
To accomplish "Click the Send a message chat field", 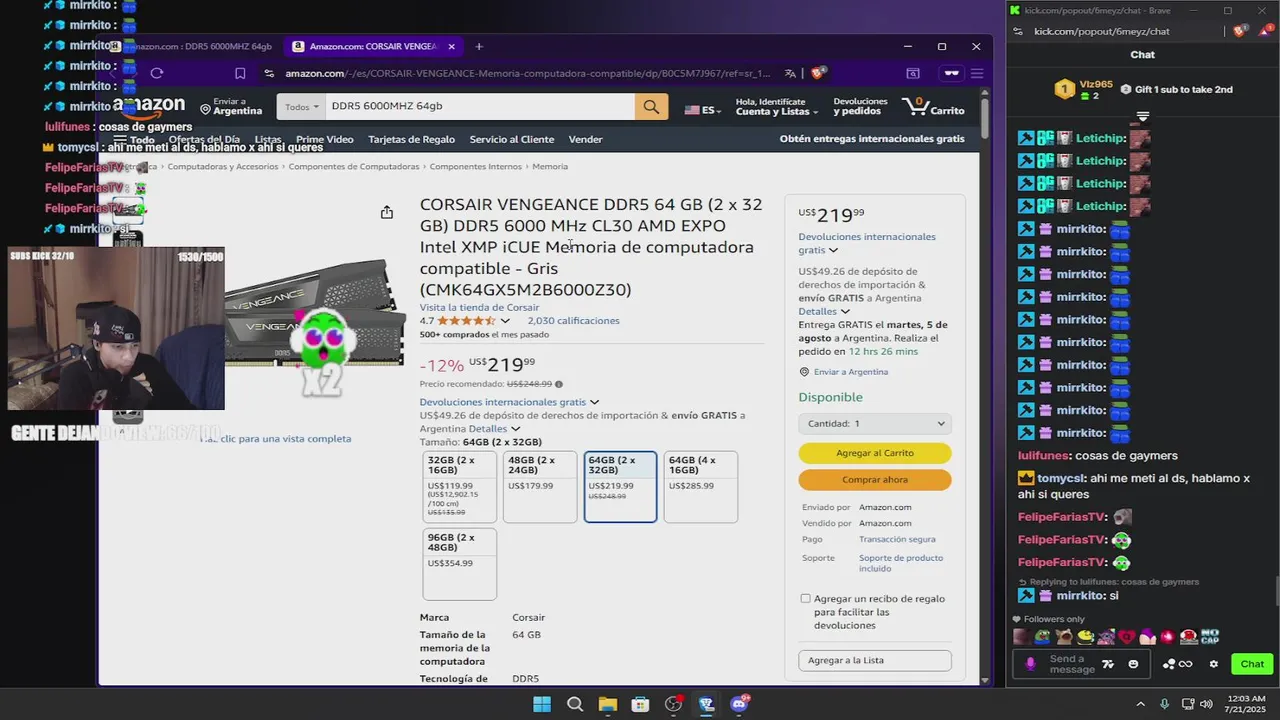I will [x=1071, y=664].
